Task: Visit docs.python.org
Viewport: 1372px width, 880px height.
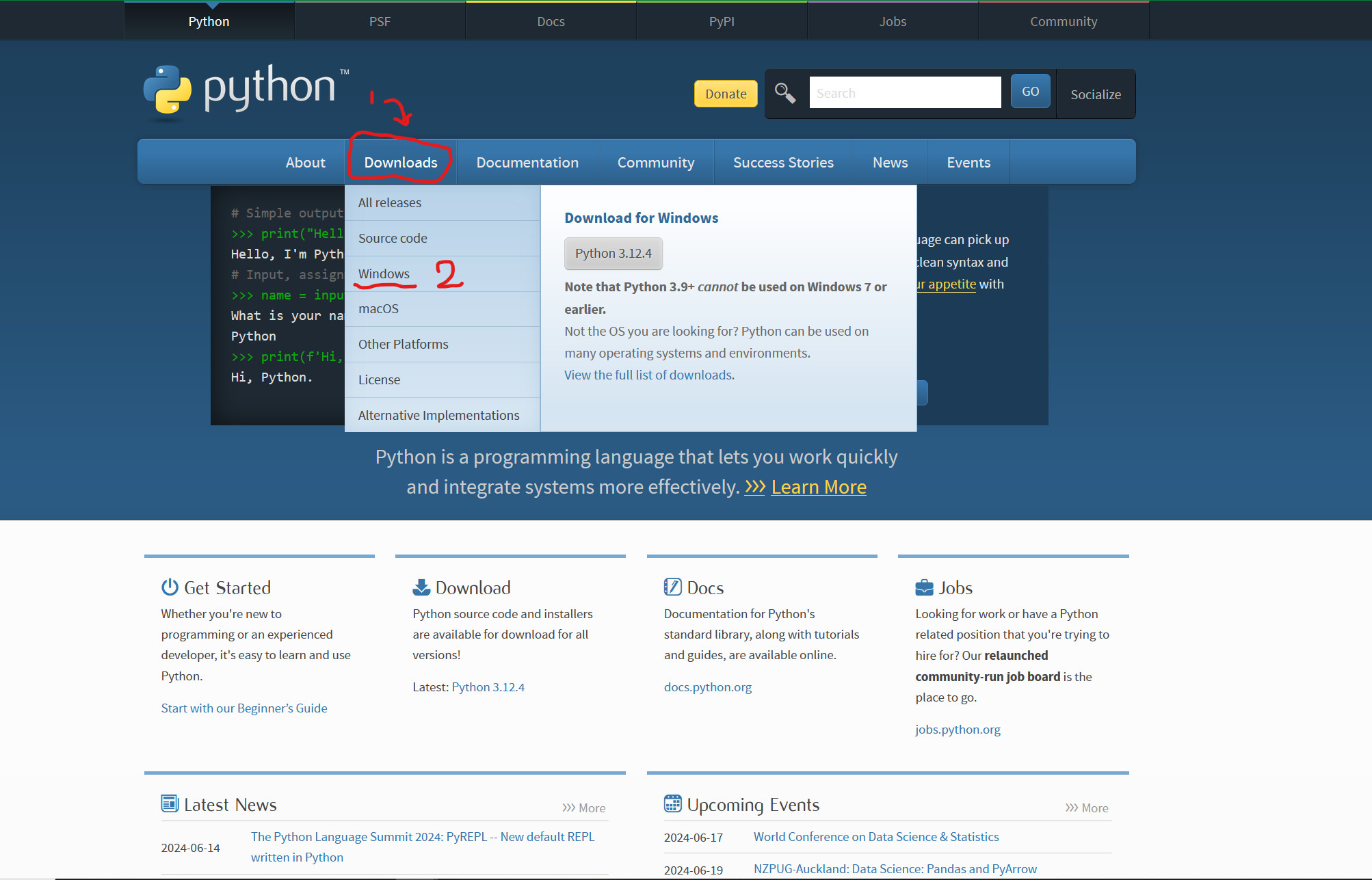Action: click(x=707, y=686)
